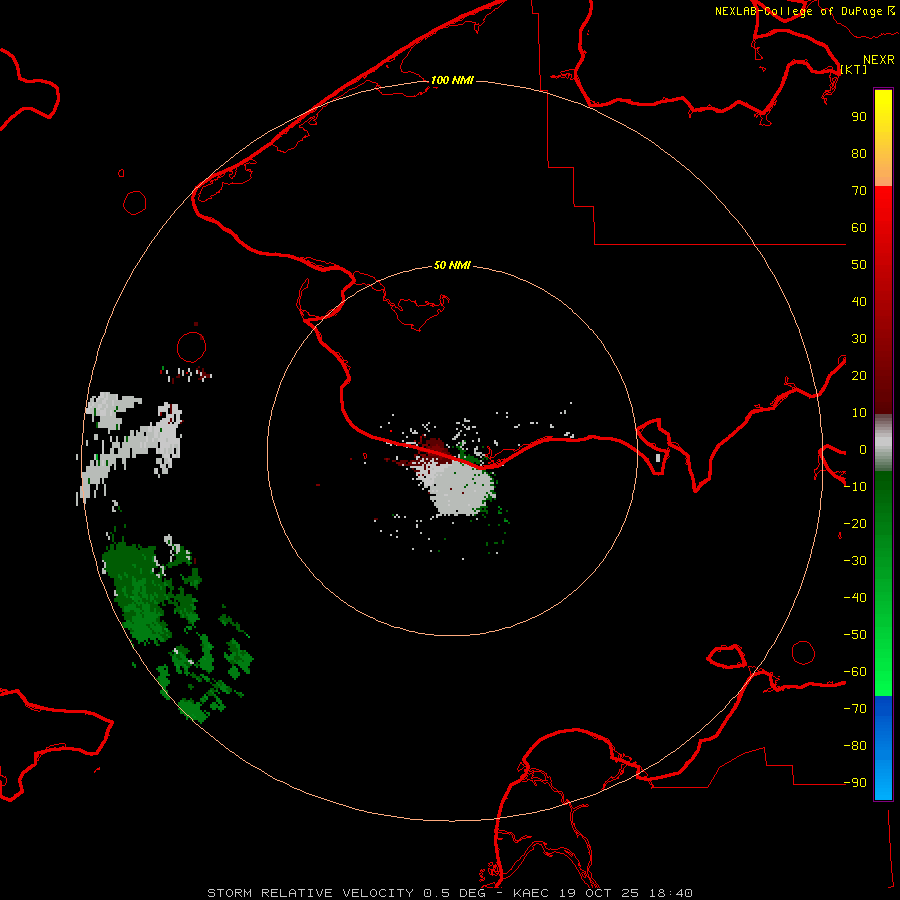Click the 90 value on velocity scale
Screen dimensions: 900x900
[859, 117]
